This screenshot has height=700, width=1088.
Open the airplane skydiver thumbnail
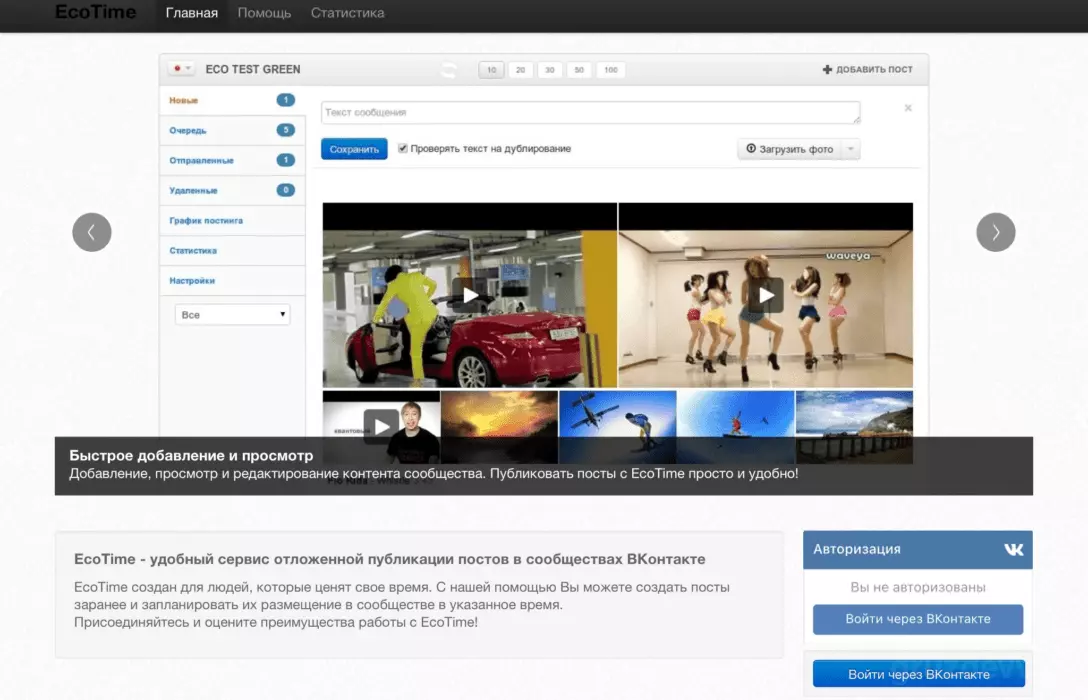coord(618,427)
